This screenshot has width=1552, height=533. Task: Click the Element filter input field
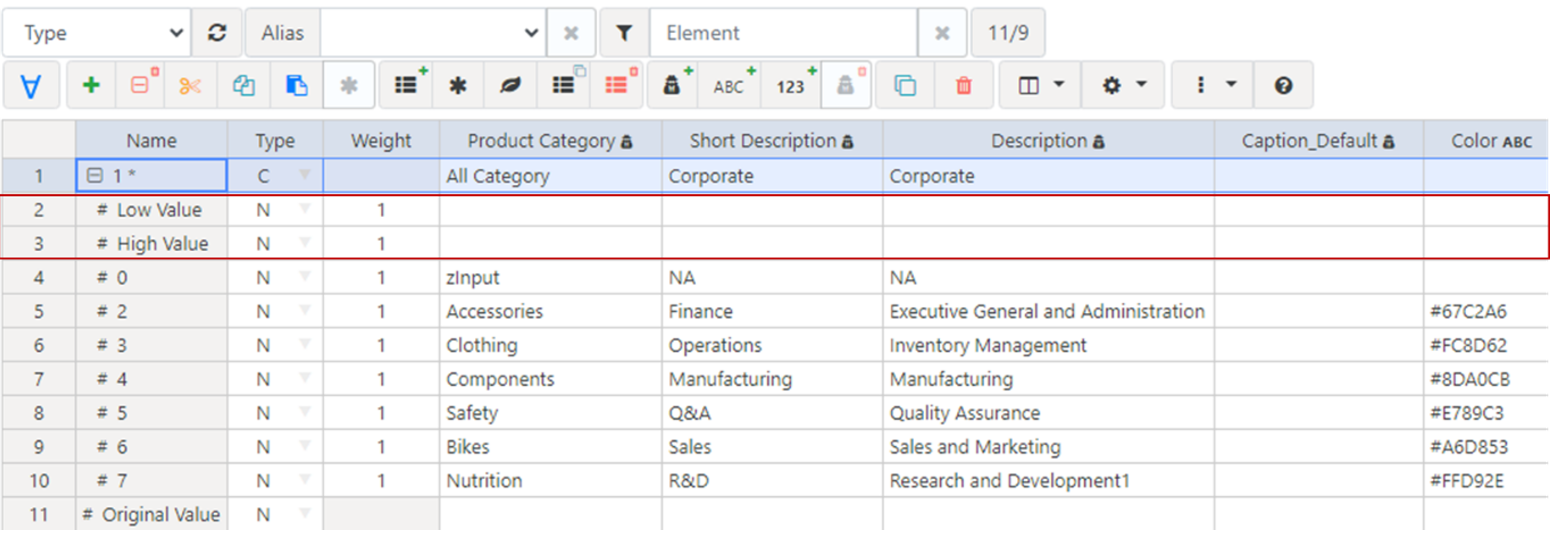coord(783,33)
